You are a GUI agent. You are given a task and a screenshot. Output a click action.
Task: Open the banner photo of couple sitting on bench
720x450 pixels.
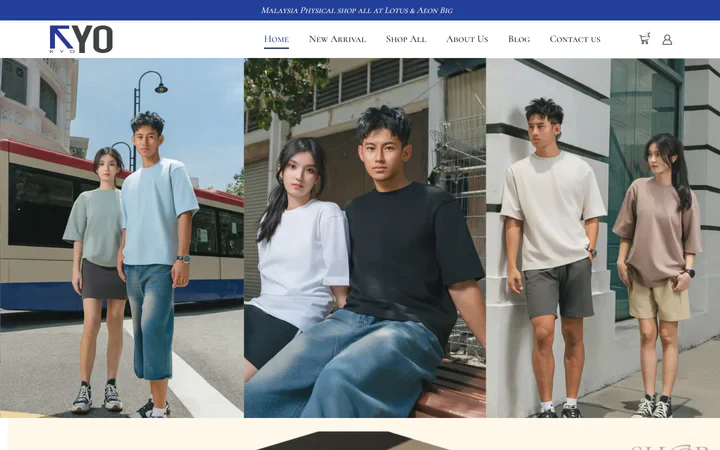point(365,238)
